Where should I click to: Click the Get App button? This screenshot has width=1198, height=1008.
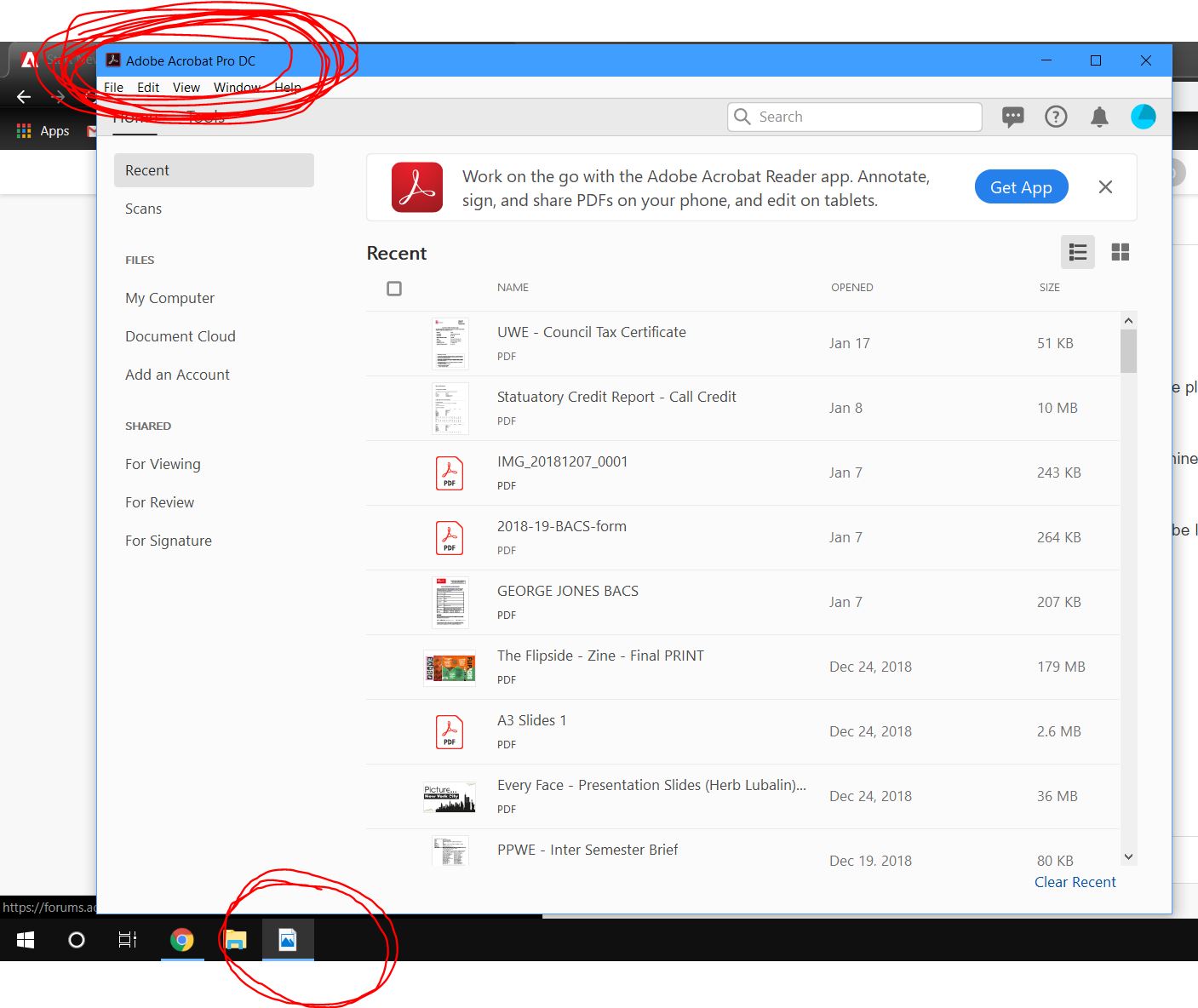pos(1021,187)
